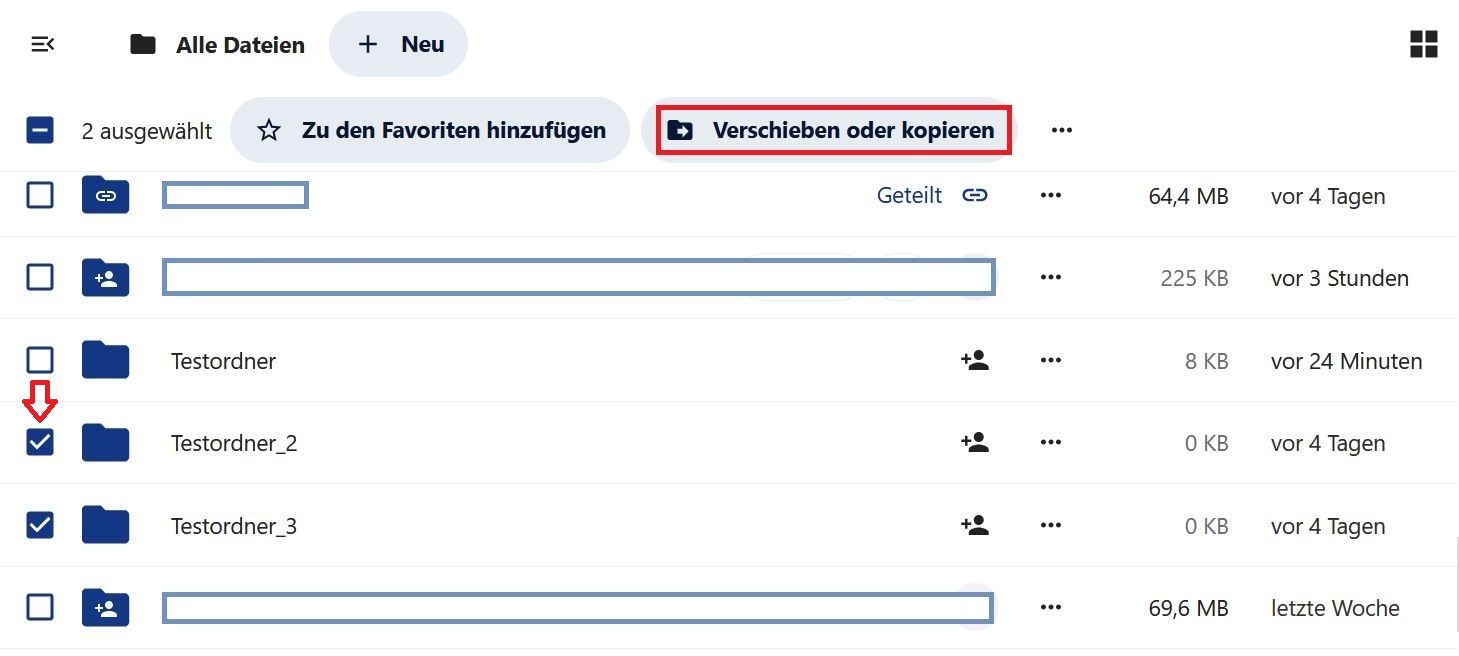Uncheck the Testordner_3 checkbox
1459x656 pixels.
[x=40, y=525]
